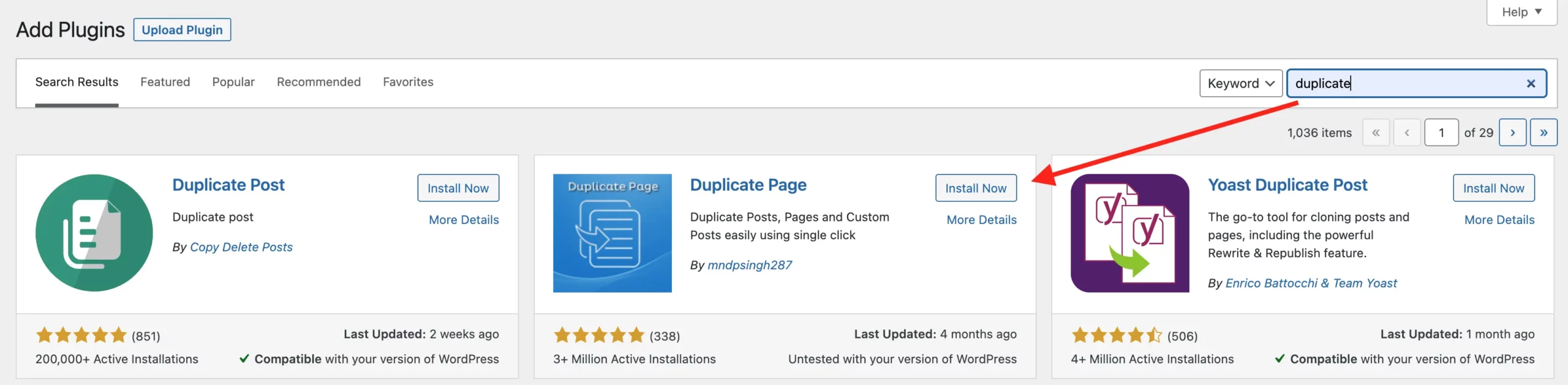Click 'Last Updated: 2 weeks ago' text
The width and height of the screenshot is (1568, 385).
pyautogui.click(x=421, y=334)
